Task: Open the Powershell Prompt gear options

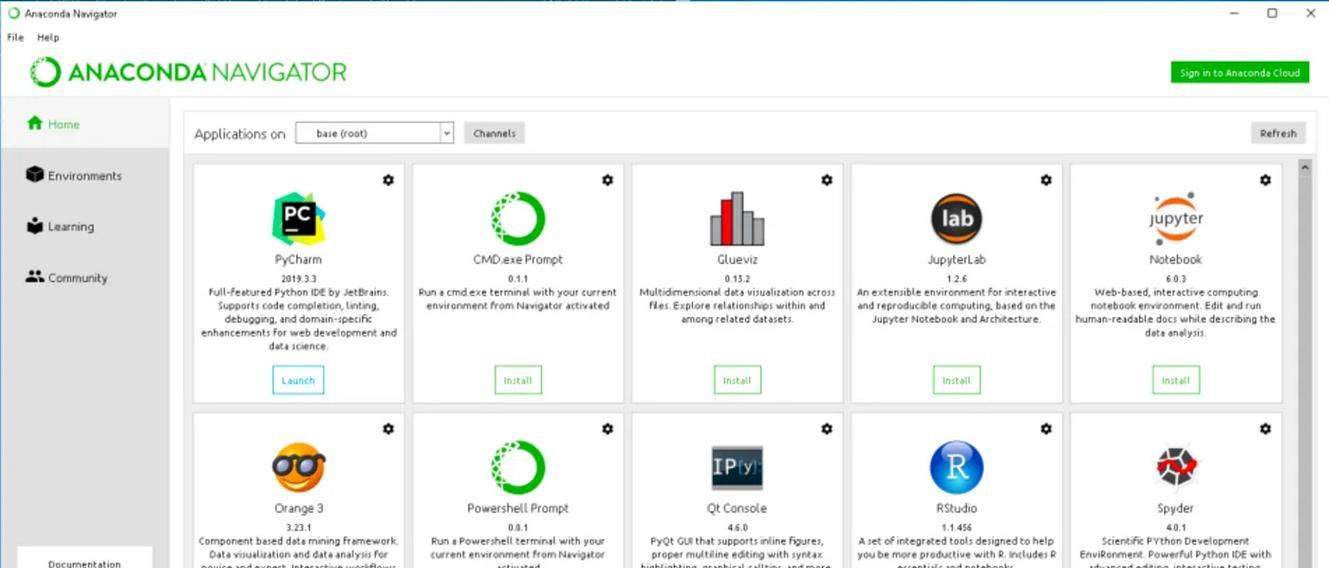Action: [607, 429]
